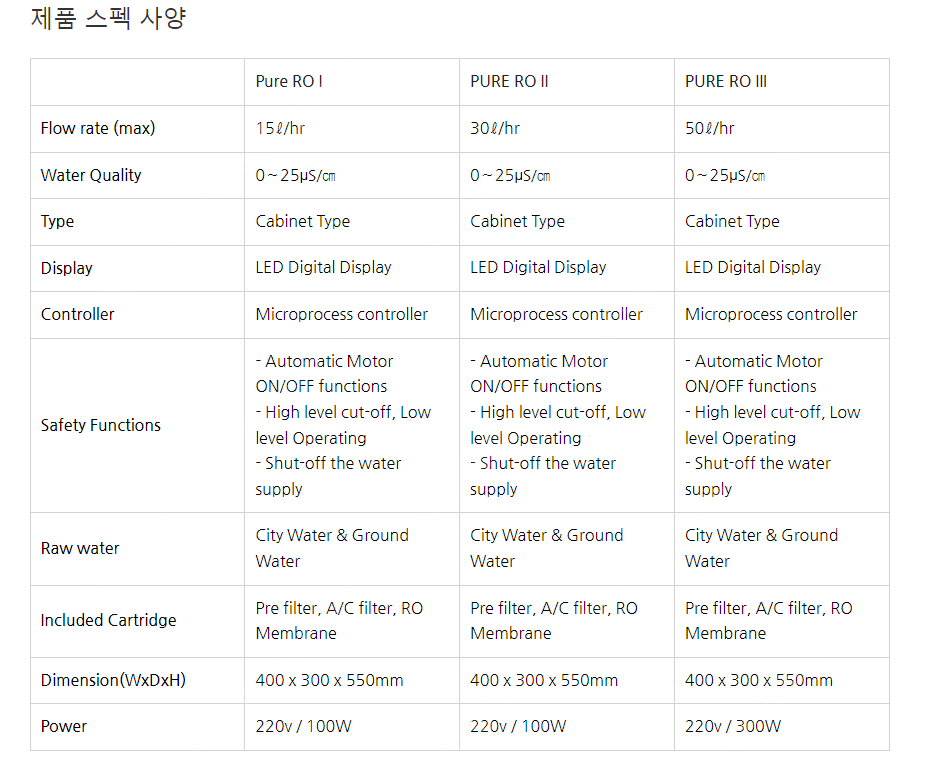Screen dimensions: 943x769
Task: Click the Raw water row label
Action: click(80, 548)
